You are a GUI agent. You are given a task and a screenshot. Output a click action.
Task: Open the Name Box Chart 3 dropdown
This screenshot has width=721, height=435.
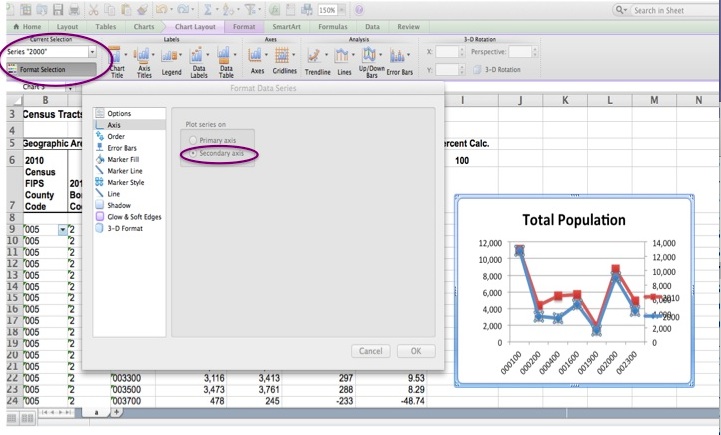[70, 87]
